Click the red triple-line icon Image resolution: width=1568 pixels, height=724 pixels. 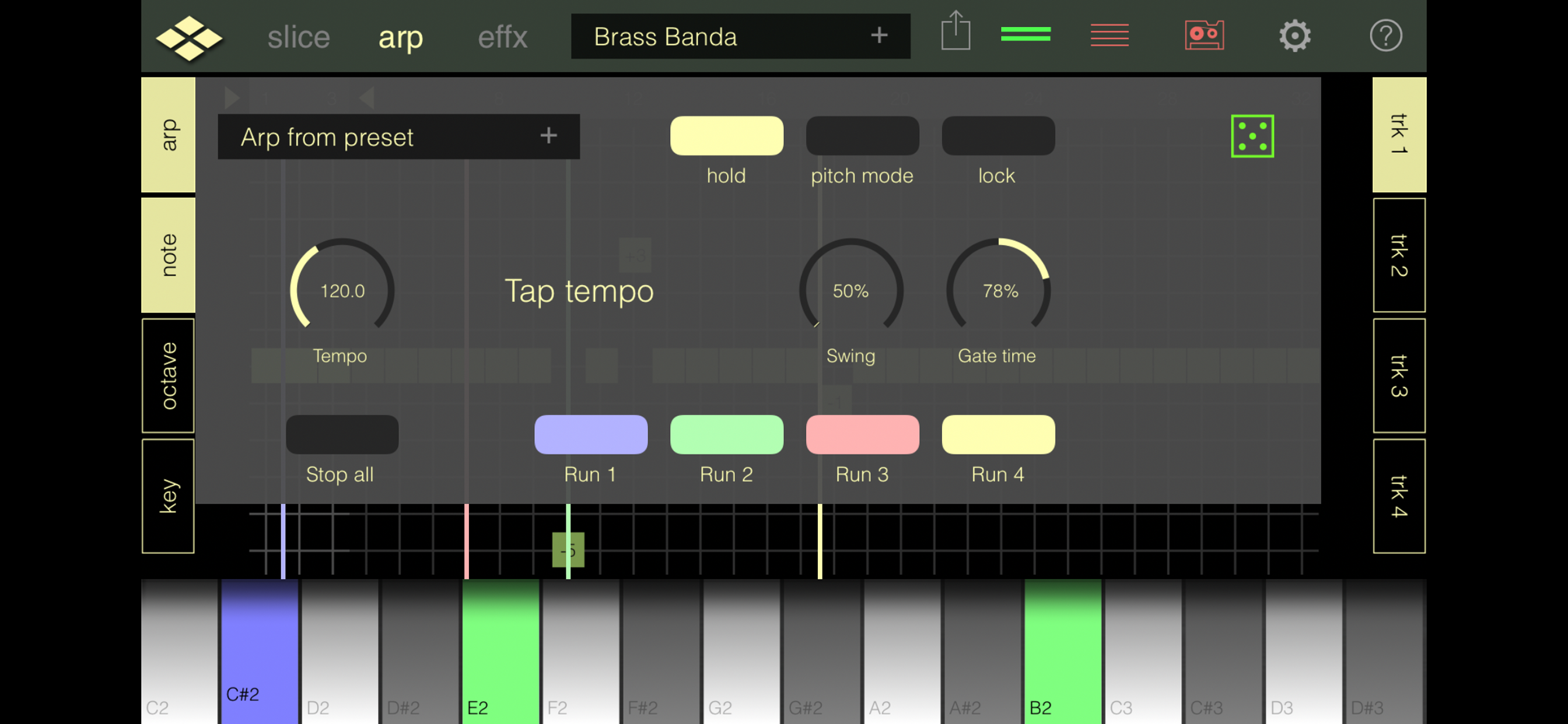1109,34
